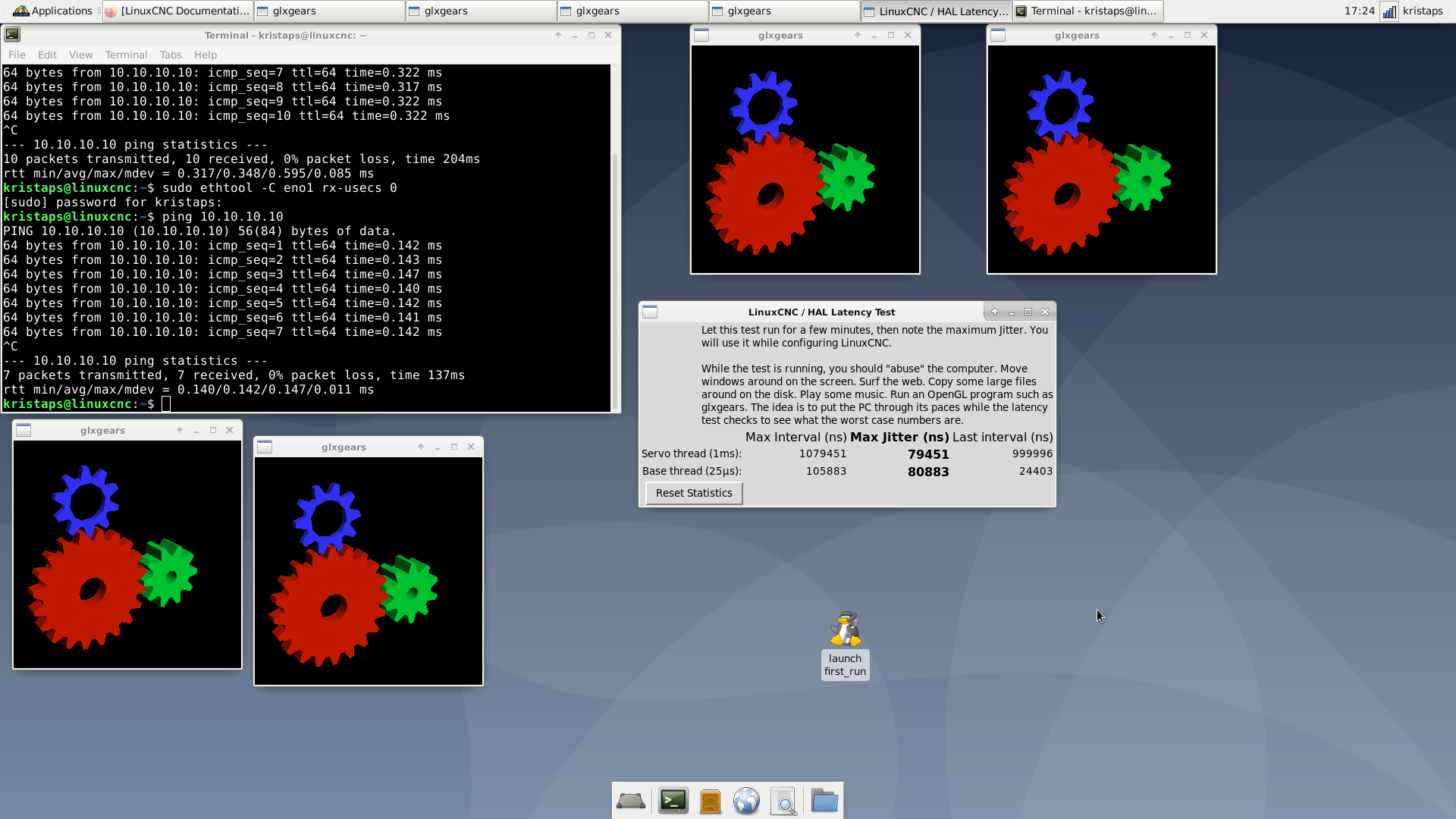This screenshot has width=1456, height=819.
Task: Shade the Terminal window with the up-arrow button
Action: click(558, 35)
